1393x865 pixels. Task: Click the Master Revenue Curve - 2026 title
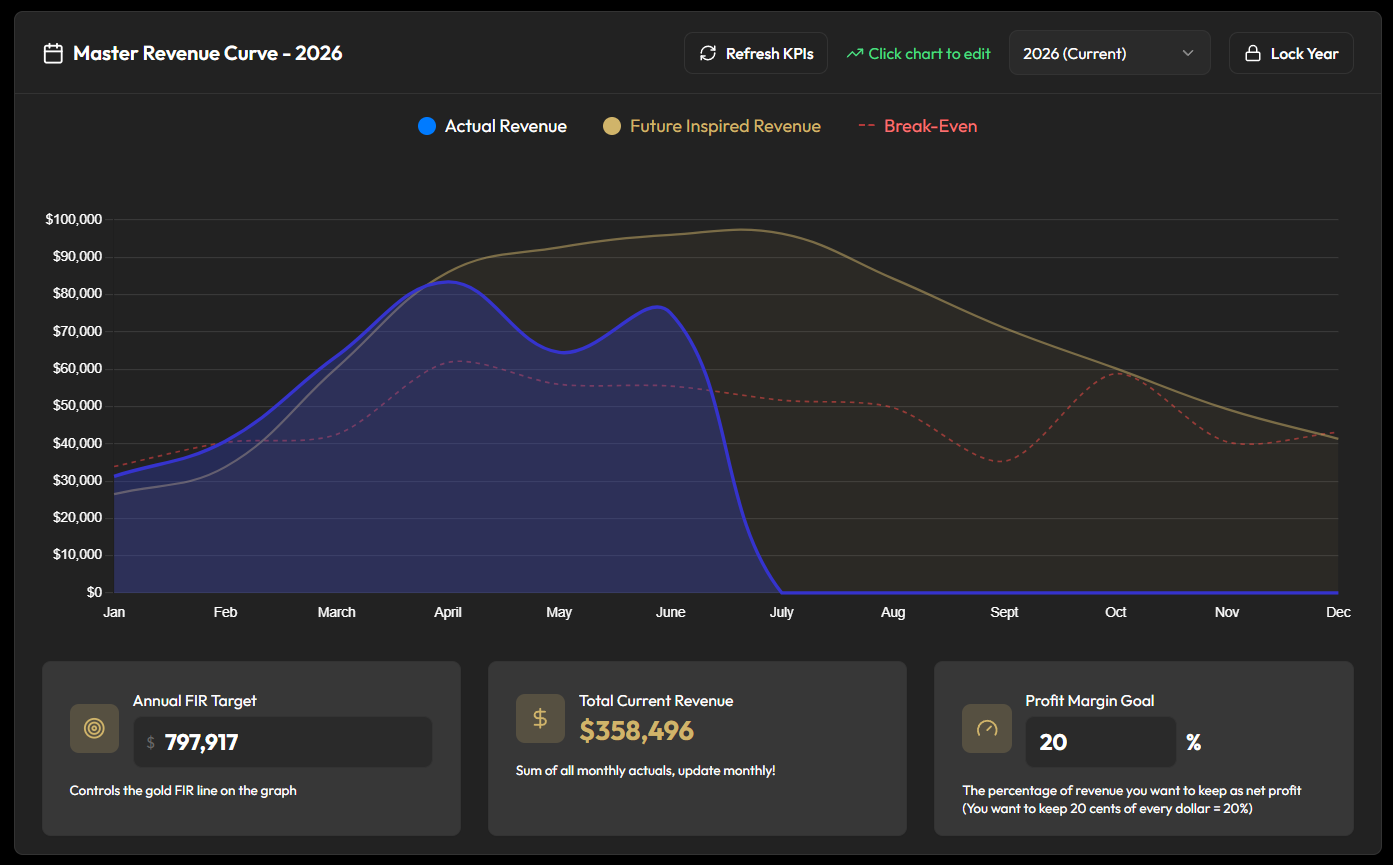tap(208, 53)
